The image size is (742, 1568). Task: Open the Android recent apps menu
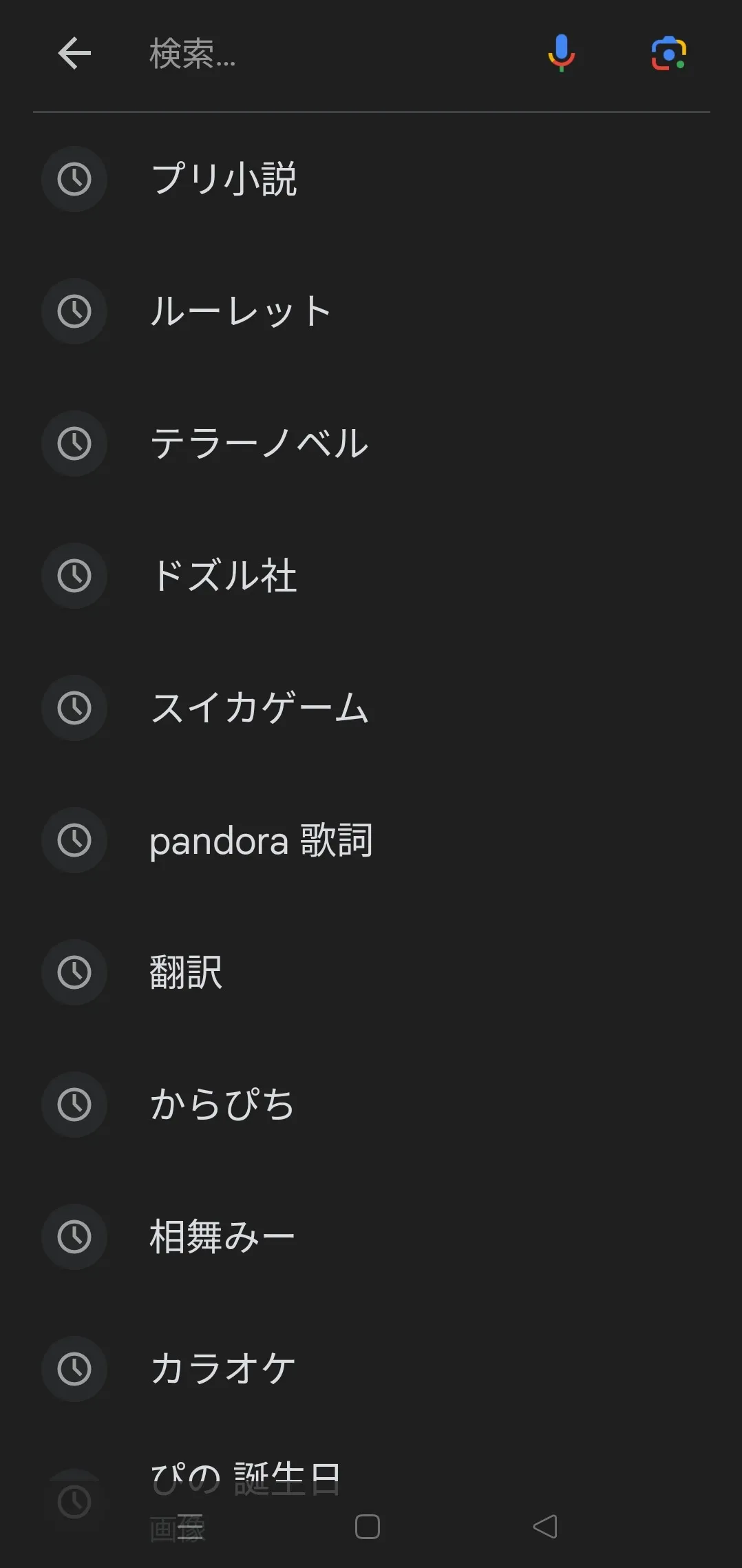click(x=191, y=1527)
